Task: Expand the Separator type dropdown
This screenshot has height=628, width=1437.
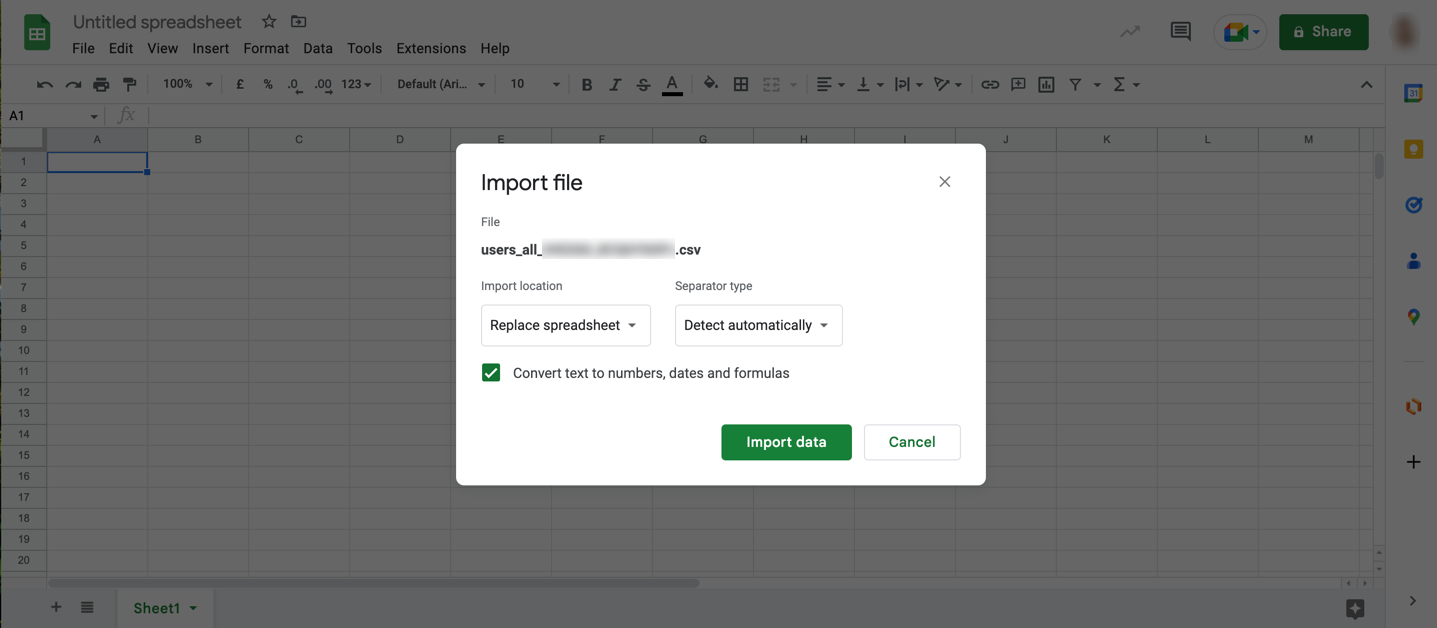Action: [758, 325]
